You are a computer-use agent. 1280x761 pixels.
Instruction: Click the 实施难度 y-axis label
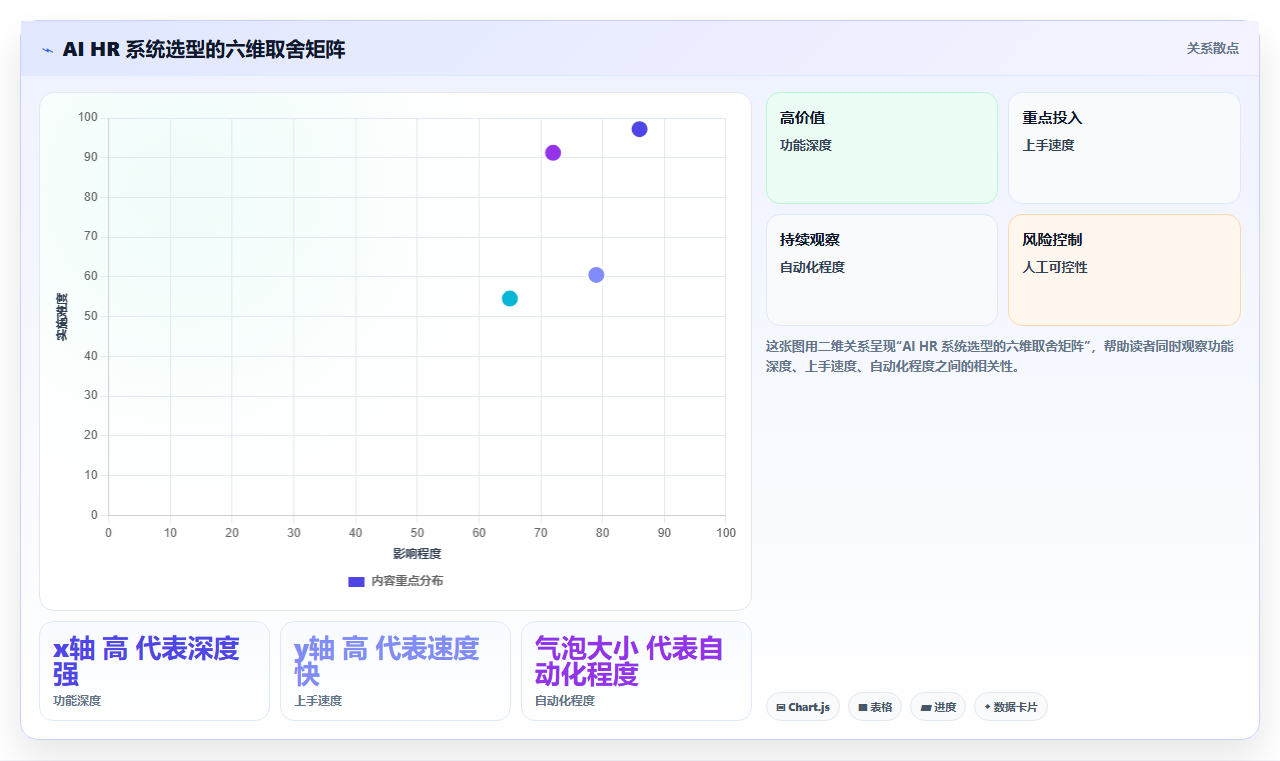click(61, 317)
